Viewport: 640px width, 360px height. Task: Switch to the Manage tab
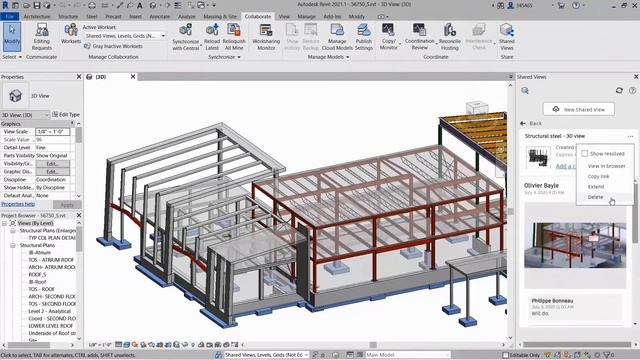point(306,16)
